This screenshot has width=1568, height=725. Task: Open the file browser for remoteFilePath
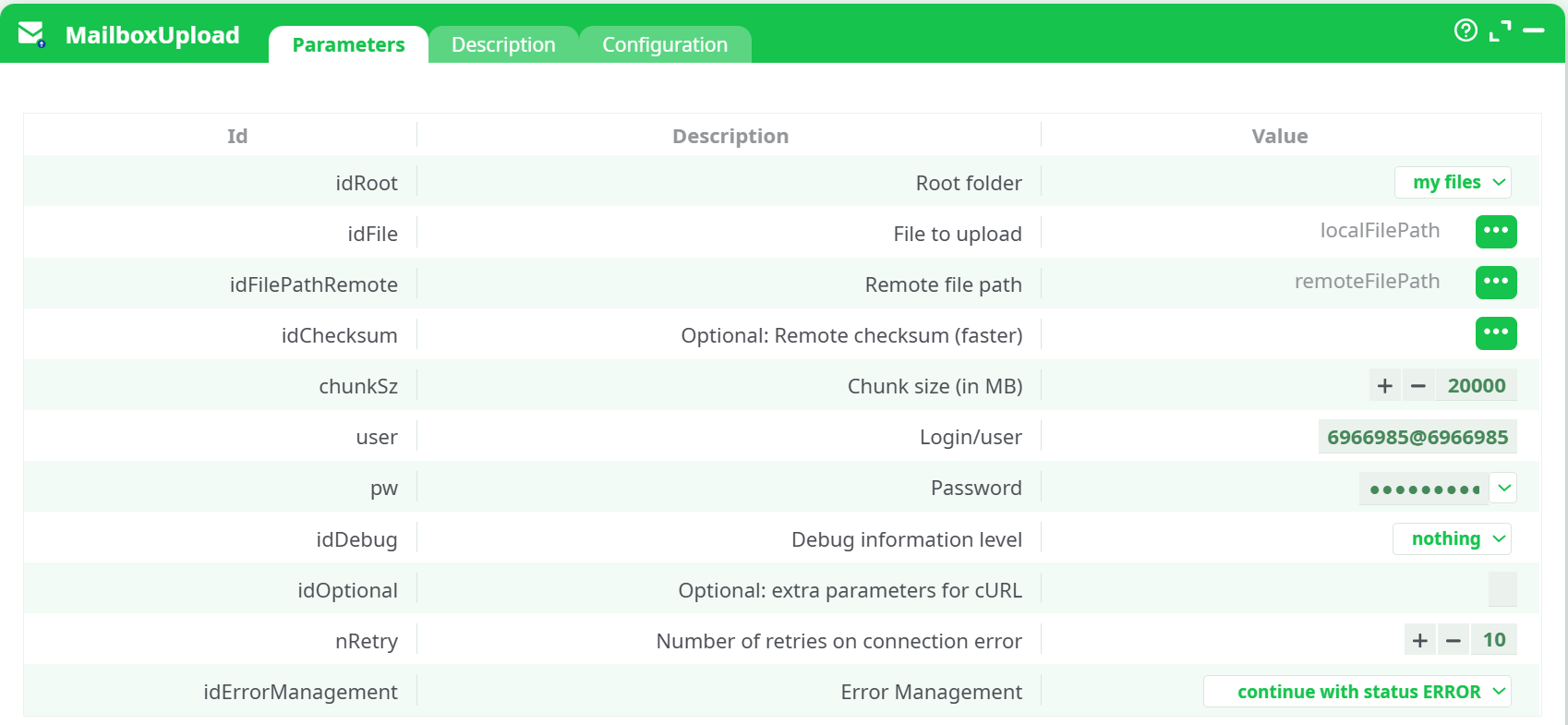click(x=1496, y=283)
